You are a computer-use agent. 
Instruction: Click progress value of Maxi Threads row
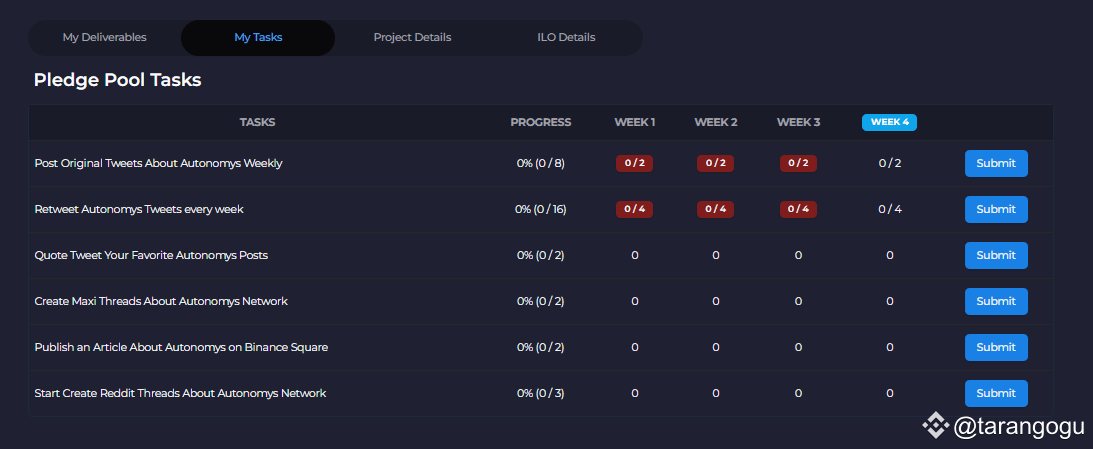pyautogui.click(x=540, y=301)
